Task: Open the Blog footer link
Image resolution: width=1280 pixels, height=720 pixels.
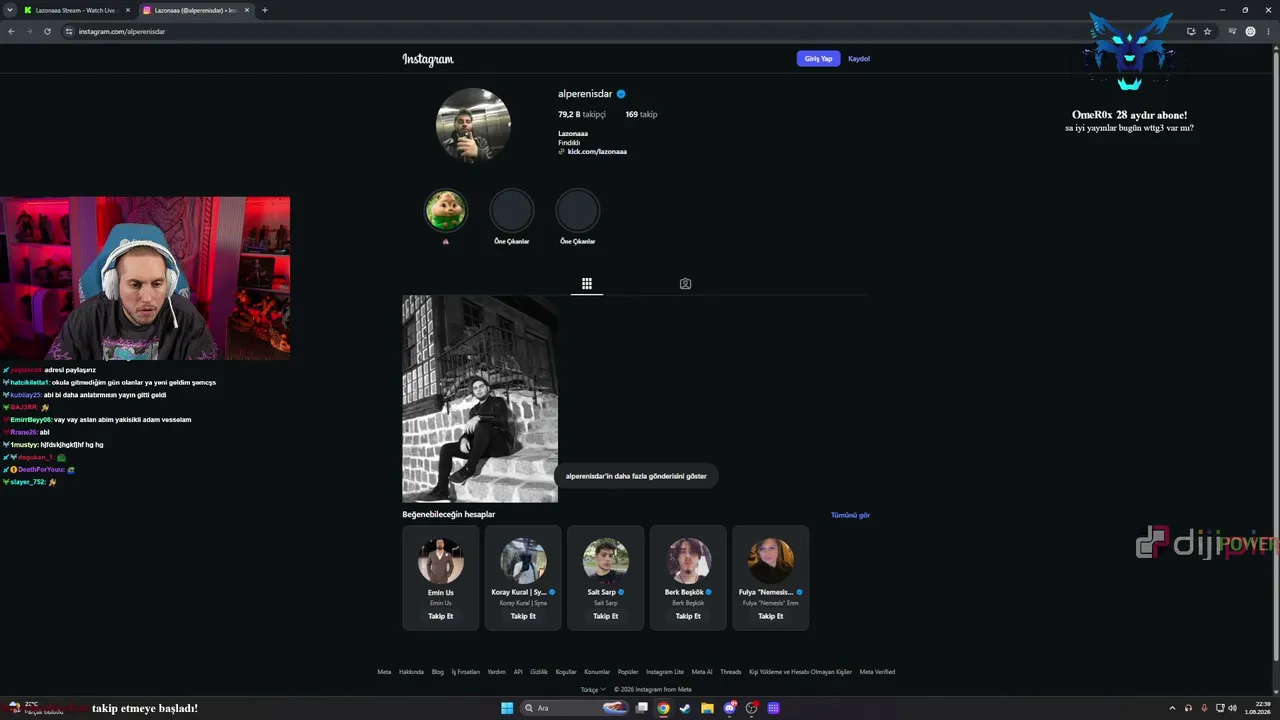Action: [x=438, y=672]
